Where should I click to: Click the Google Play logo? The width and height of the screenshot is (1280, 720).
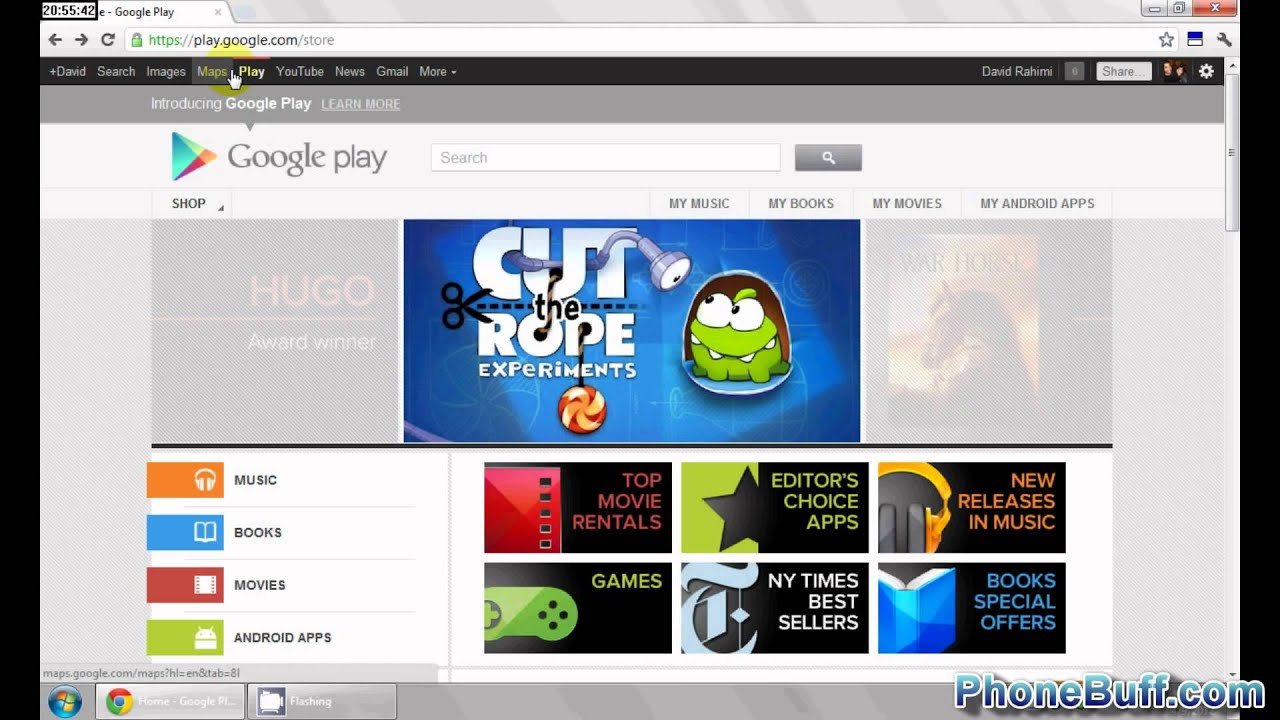click(279, 157)
